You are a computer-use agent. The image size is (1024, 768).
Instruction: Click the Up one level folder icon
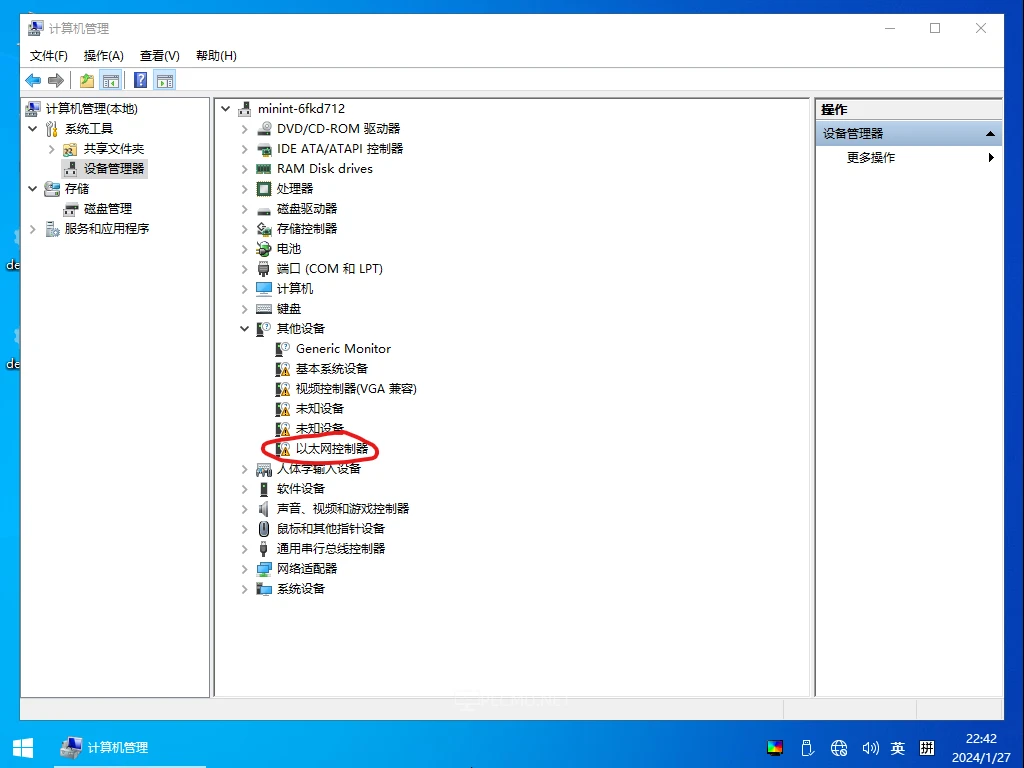click(x=87, y=80)
